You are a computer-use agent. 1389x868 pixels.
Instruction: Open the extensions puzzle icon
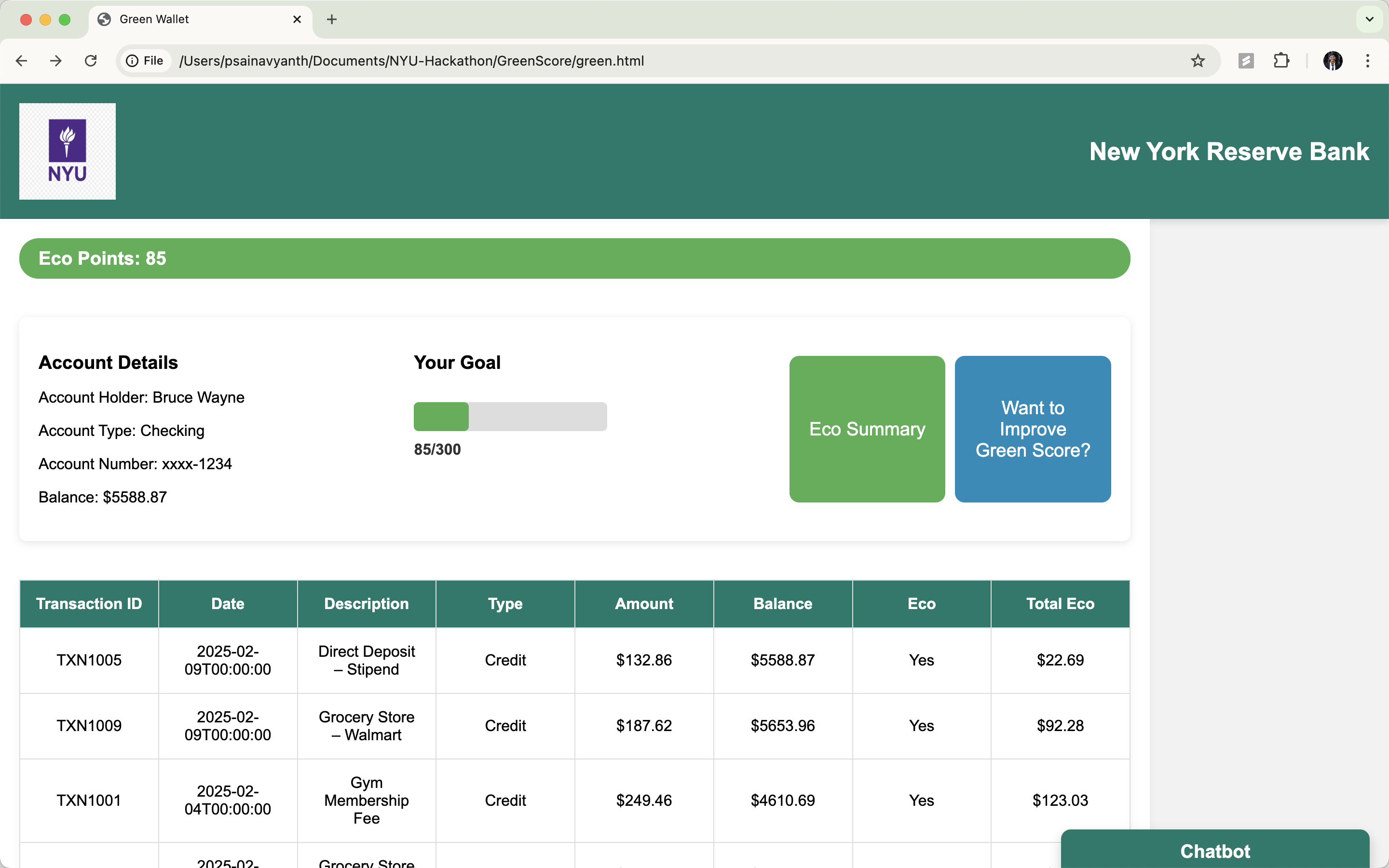(1281, 61)
